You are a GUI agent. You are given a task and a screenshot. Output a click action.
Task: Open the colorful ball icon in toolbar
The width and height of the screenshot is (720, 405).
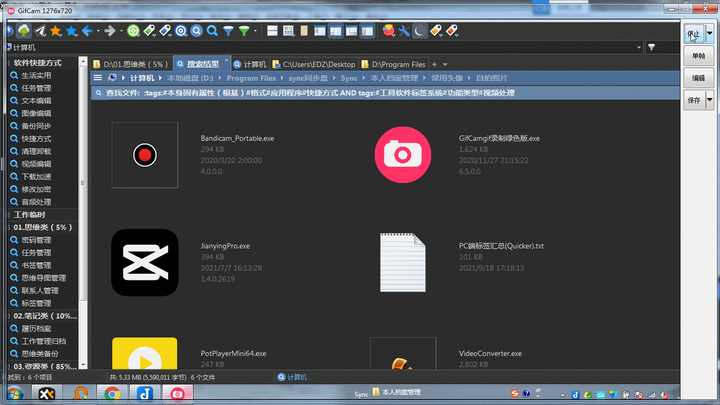point(388,31)
